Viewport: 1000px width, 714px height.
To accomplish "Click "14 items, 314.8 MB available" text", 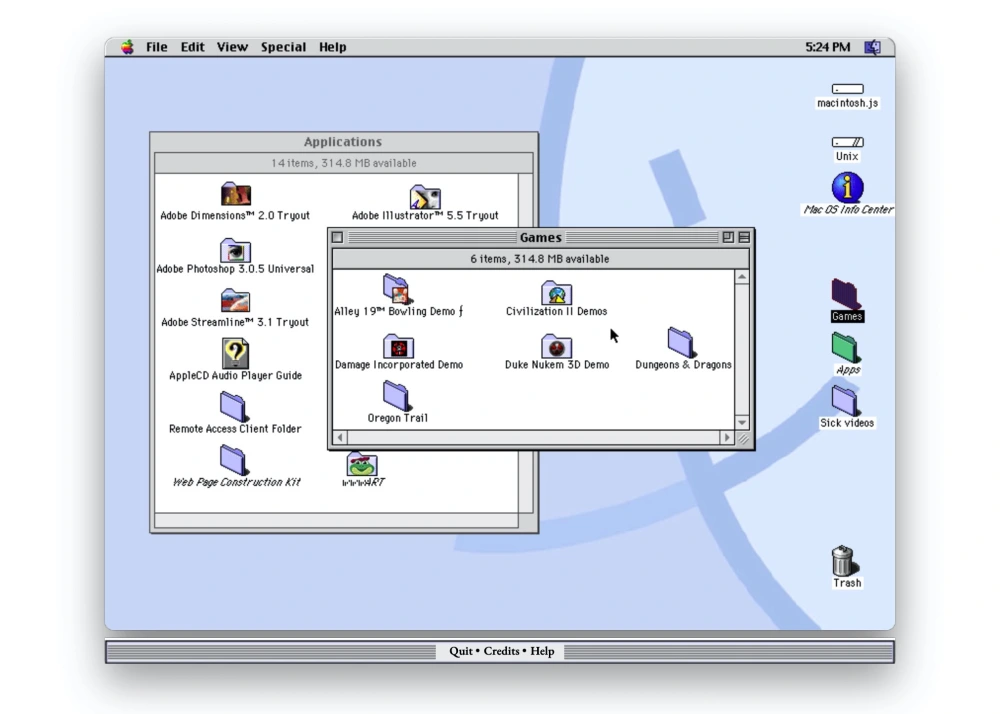I will pyautogui.click(x=344, y=163).
